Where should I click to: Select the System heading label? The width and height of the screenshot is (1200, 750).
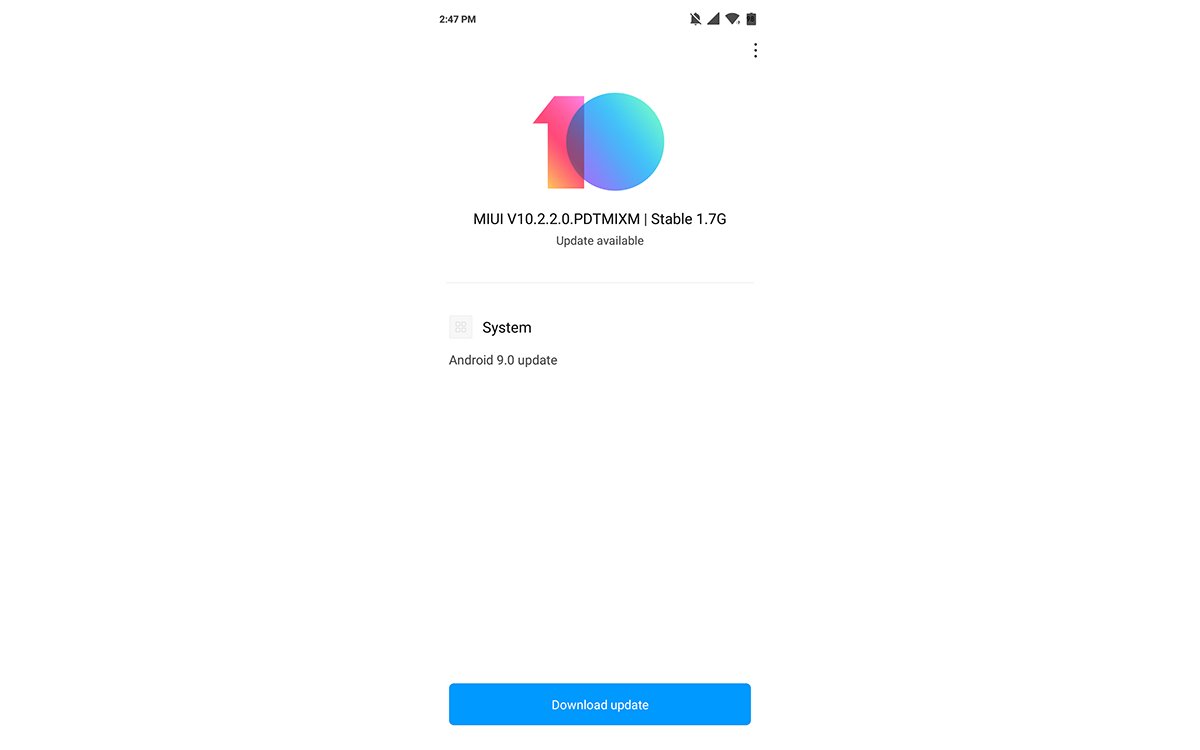[x=507, y=328]
